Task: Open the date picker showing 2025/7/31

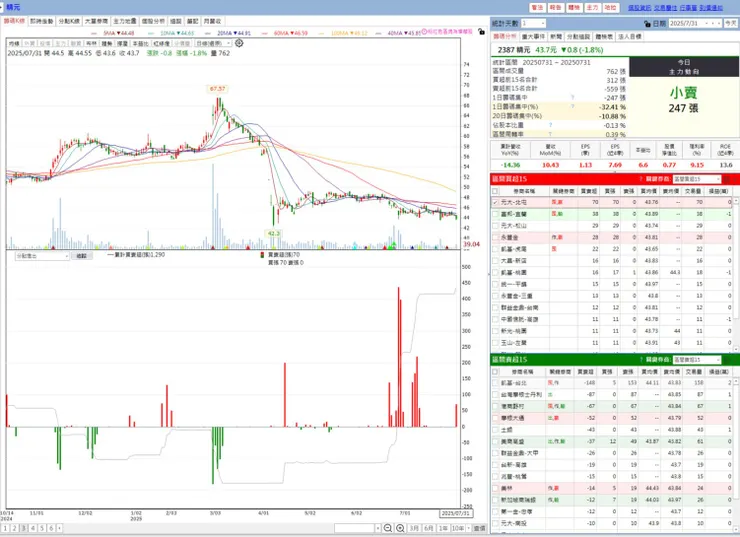Action: click(695, 23)
